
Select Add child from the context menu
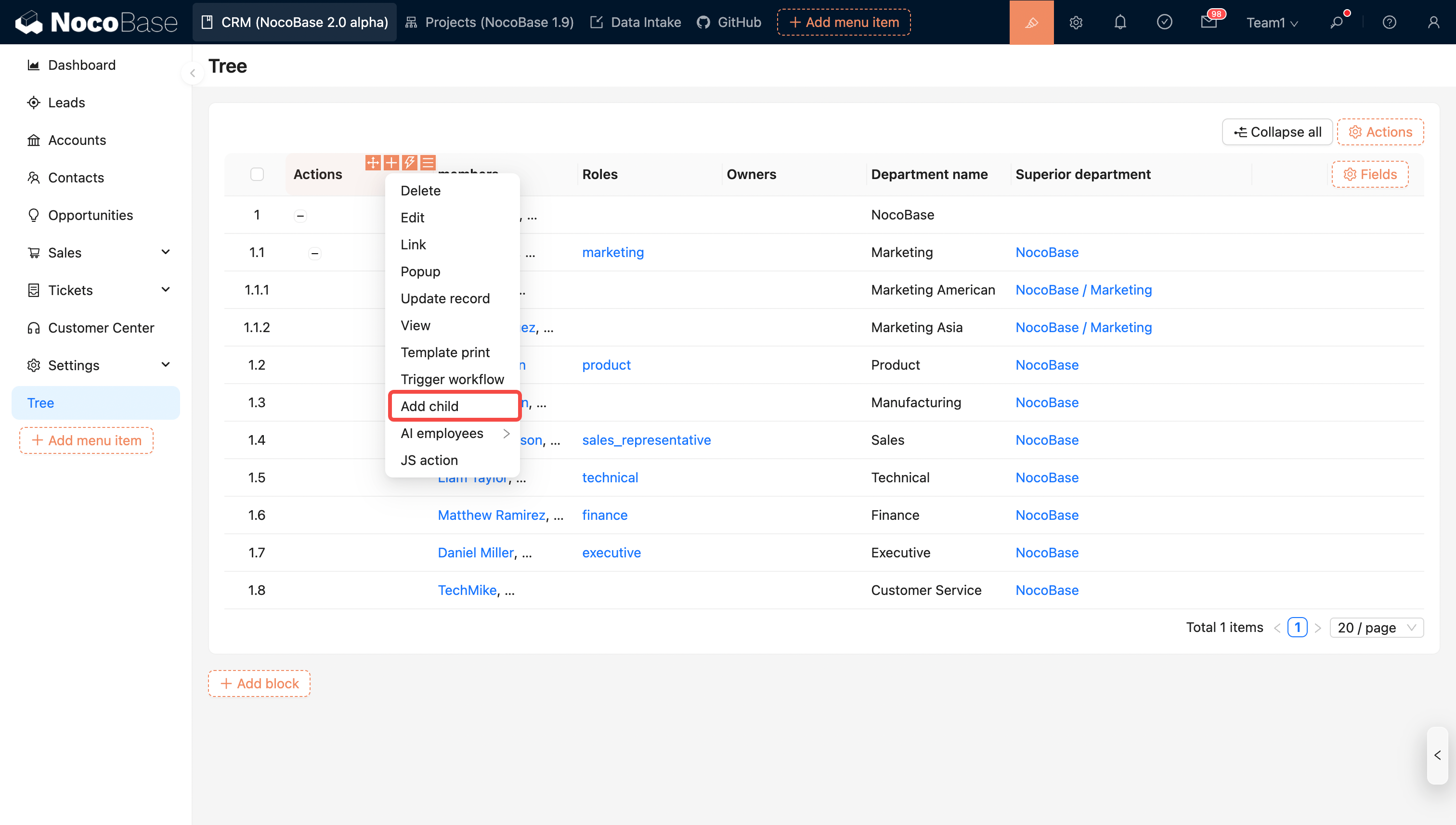tap(429, 406)
